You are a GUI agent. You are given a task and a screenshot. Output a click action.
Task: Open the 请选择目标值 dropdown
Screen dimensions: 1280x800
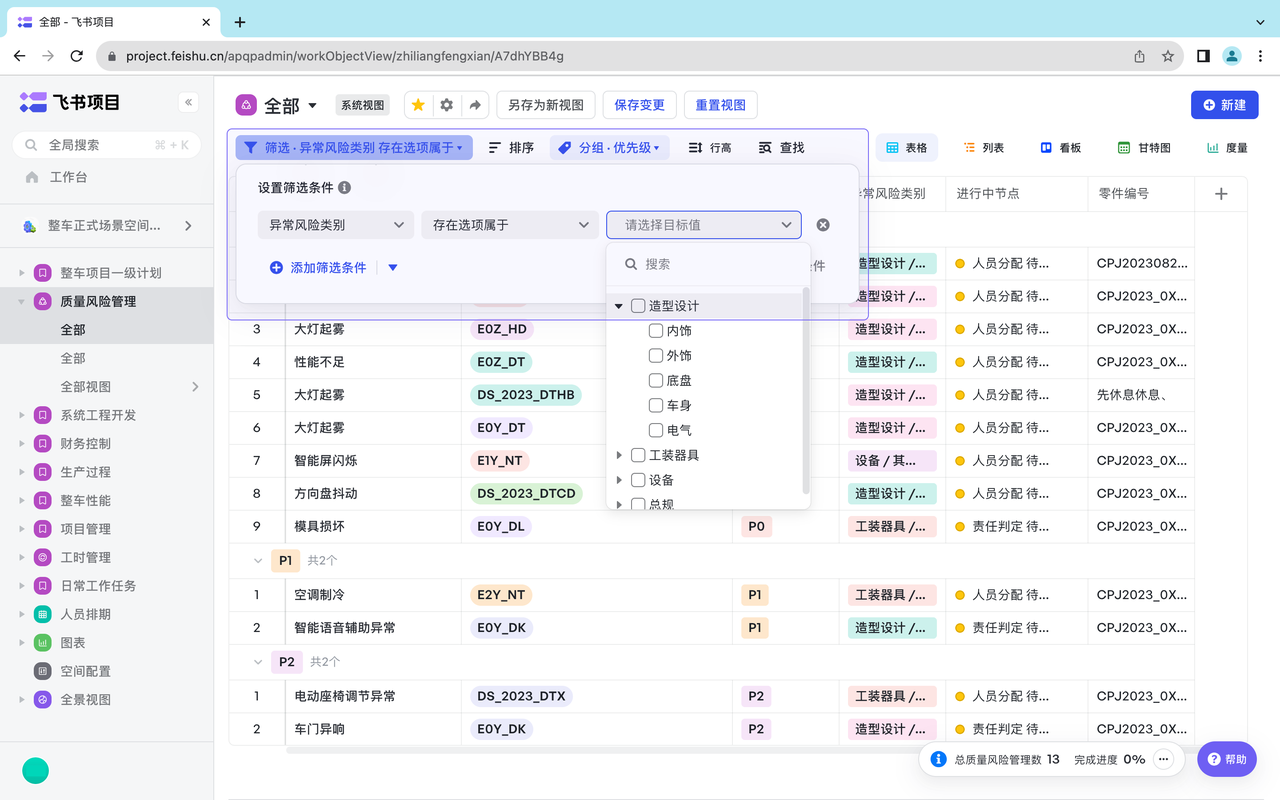704,225
